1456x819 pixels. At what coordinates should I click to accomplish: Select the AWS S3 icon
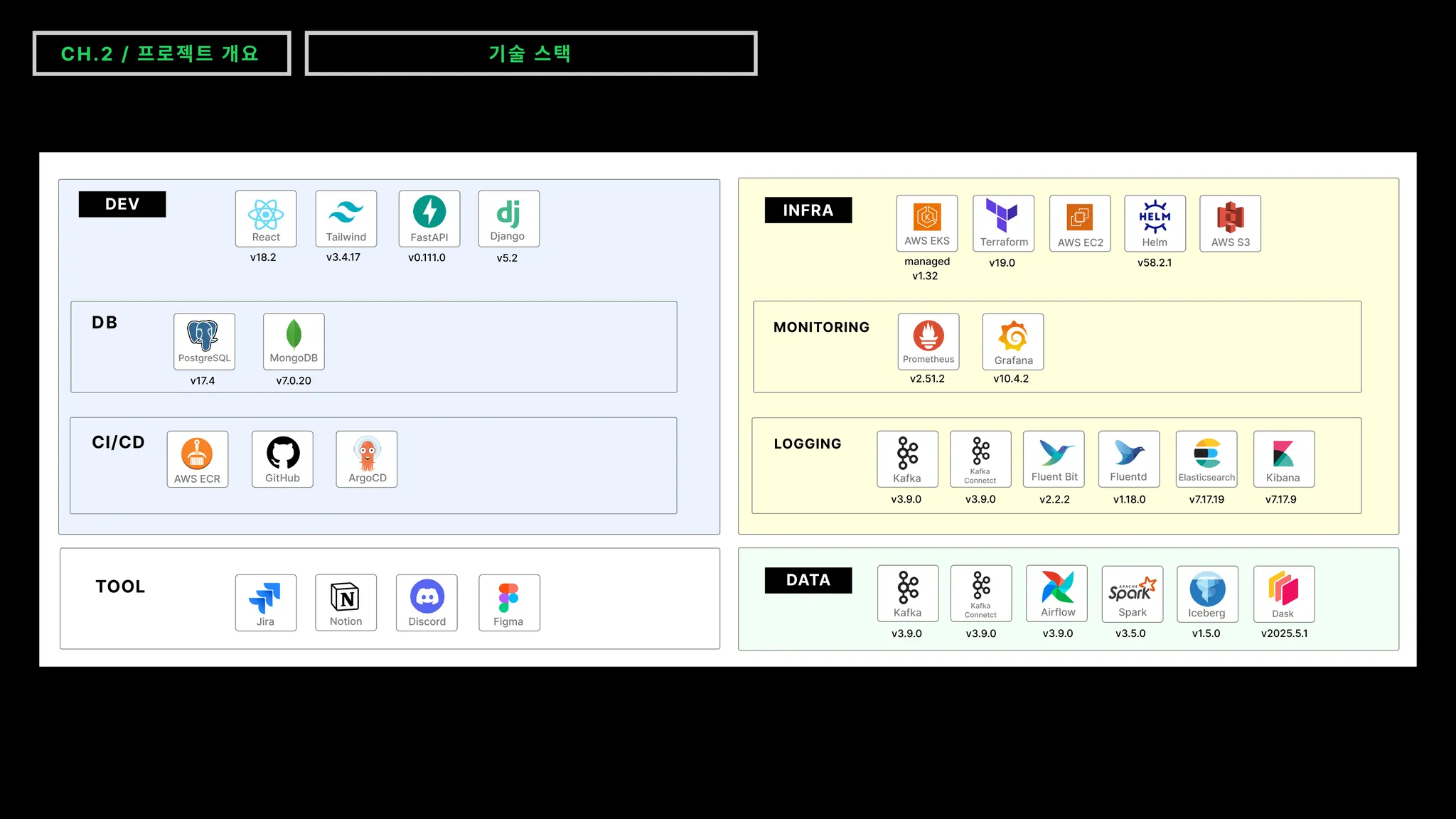1231,223
